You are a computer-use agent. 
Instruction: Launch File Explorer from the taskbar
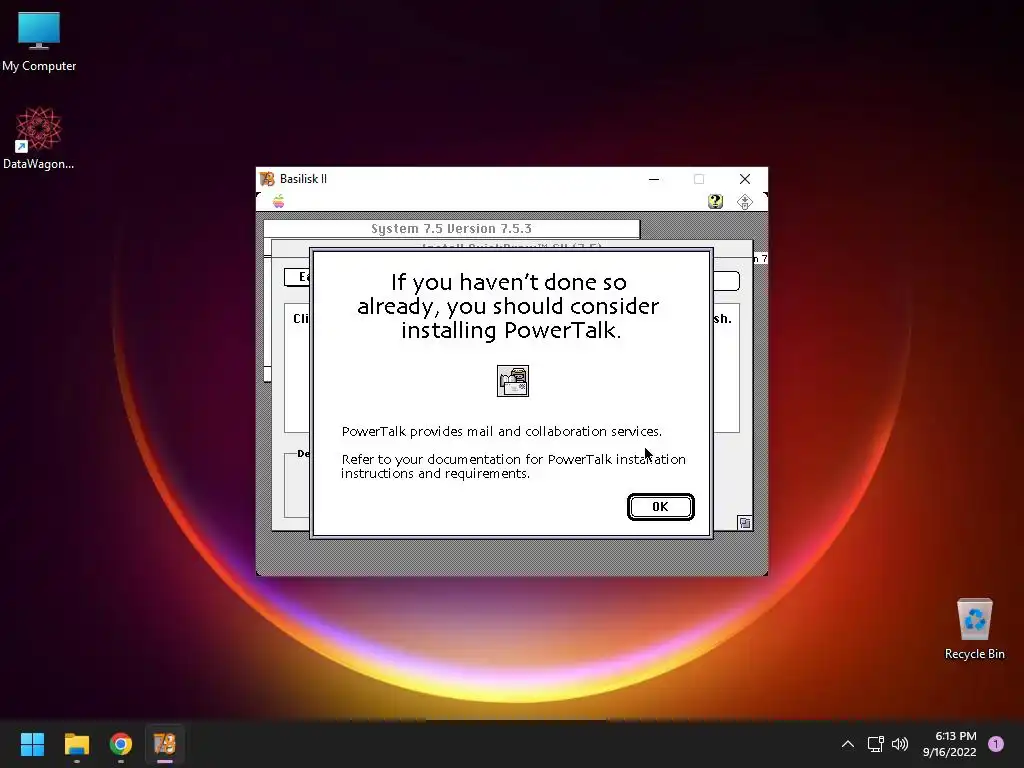click(x=76, y=744)
